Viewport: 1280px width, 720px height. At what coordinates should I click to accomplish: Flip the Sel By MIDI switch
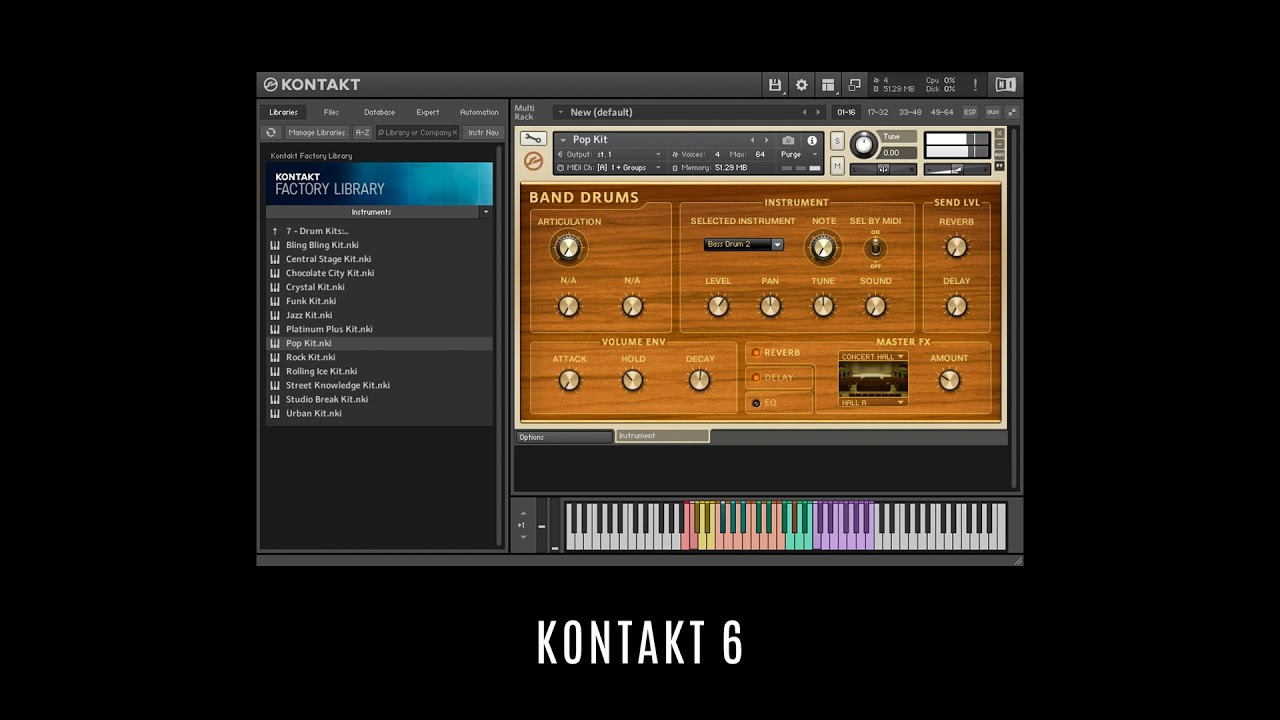[875, 248]
